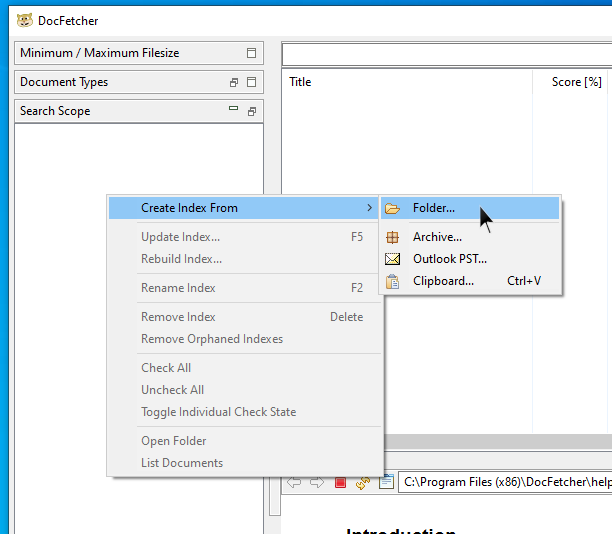Viewport: 612px width, 534px height.
Task: Choose Open Folder menu entry
Action: click(243, 441)
